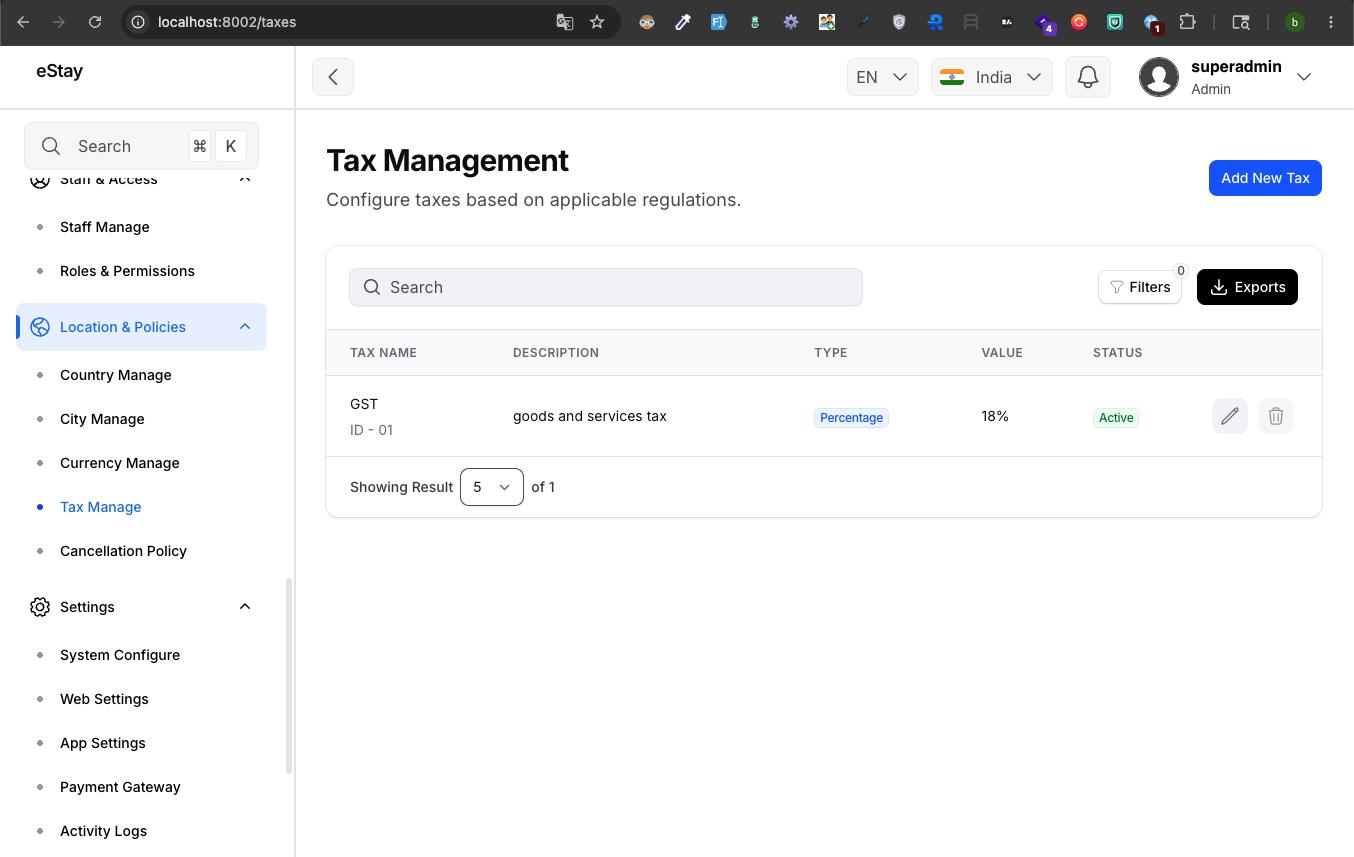Image resolution: width=1354 pixels, height=857 pixels.
Task: Open the Chrome three-dot menu
Action: pos(1330,22)
